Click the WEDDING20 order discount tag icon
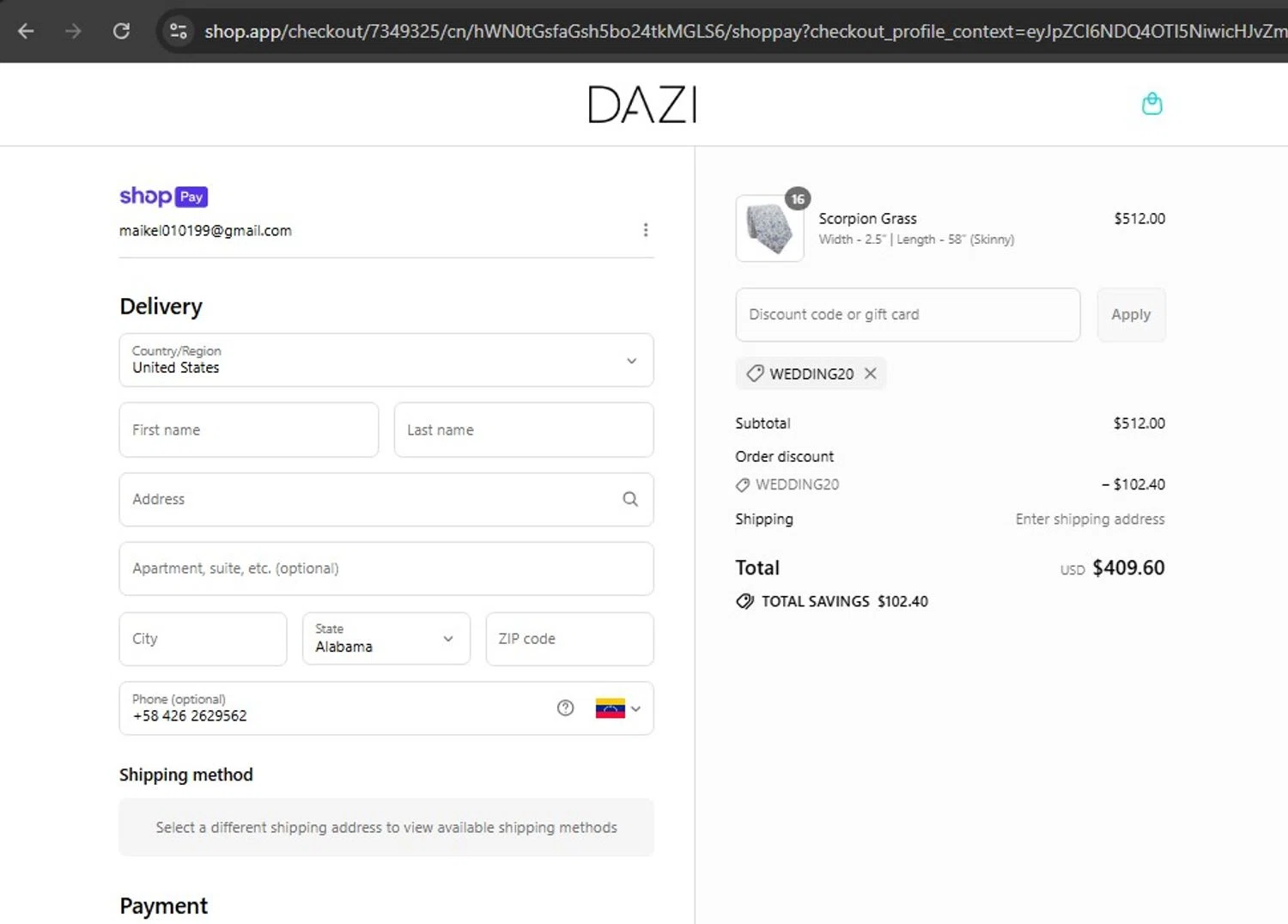1288x924 pixels. [x=743, y=485]
